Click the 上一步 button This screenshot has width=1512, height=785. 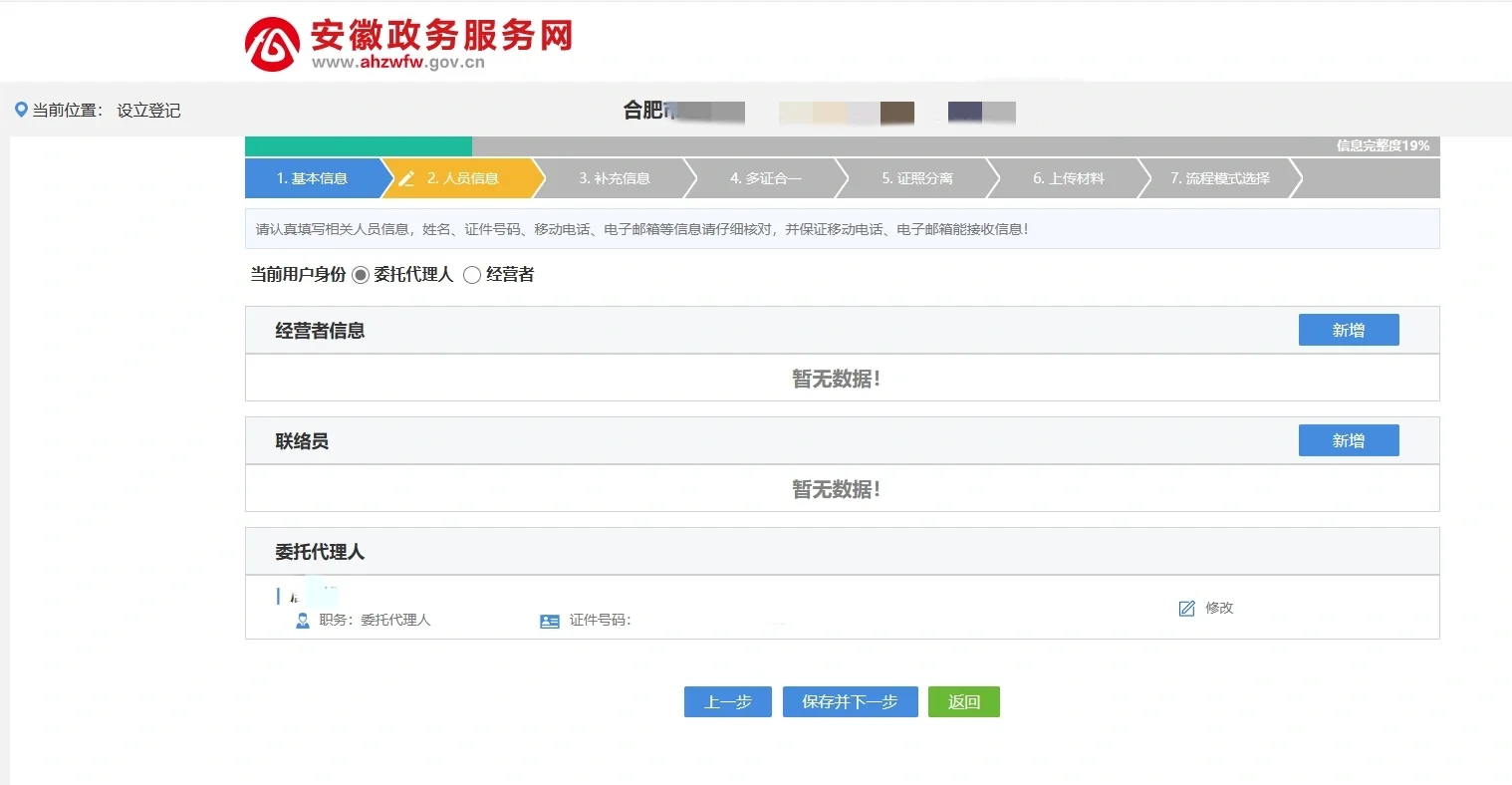[x=728, y=702]
